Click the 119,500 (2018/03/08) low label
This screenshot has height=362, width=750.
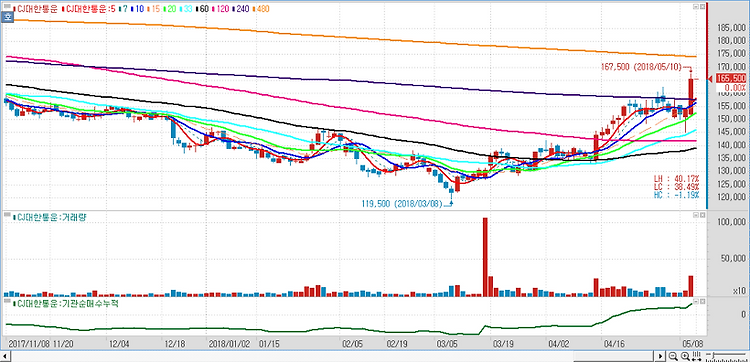(402, 203)
